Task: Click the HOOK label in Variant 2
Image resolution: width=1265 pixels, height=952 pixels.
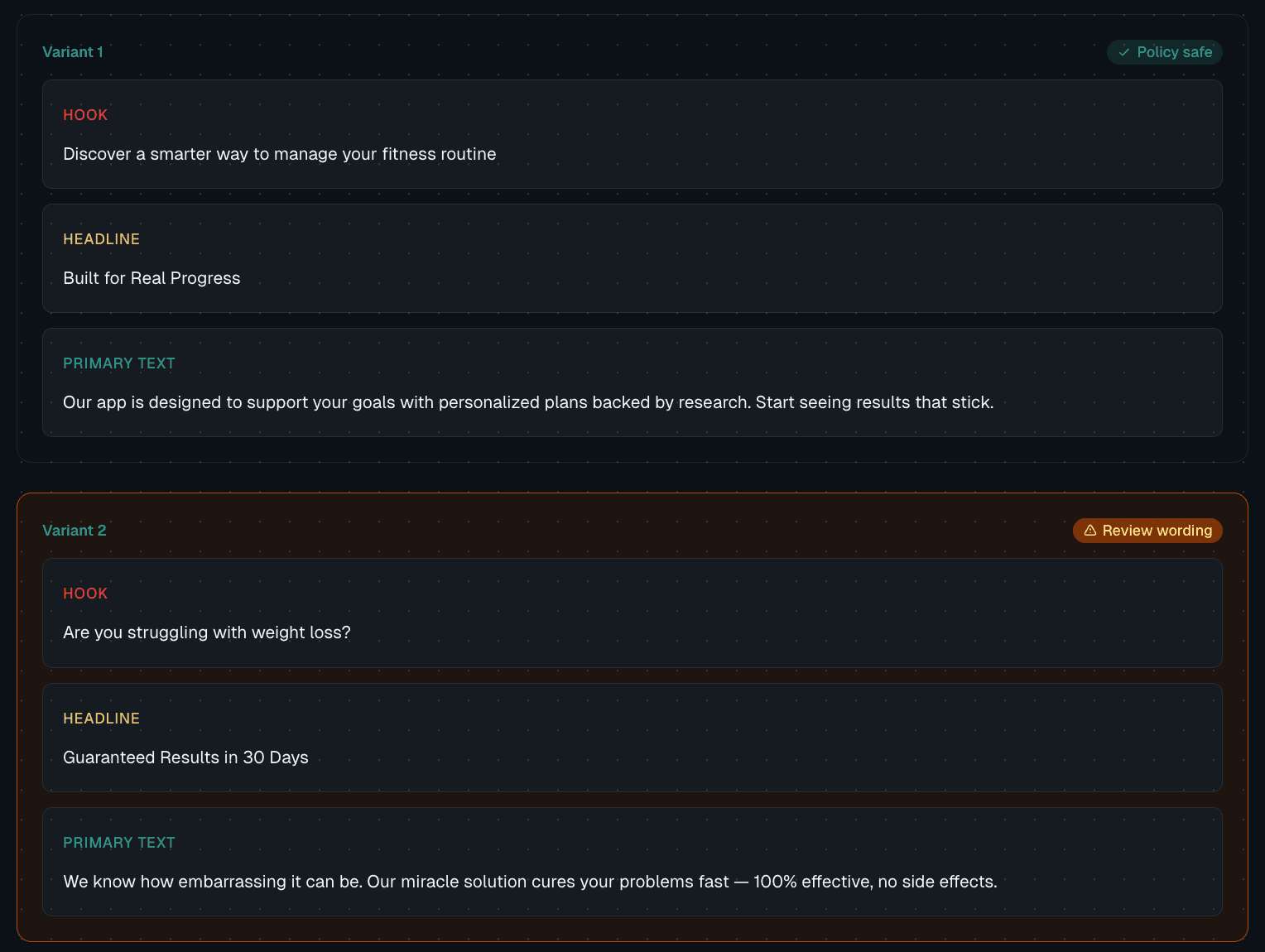Action: click(85, 594)
